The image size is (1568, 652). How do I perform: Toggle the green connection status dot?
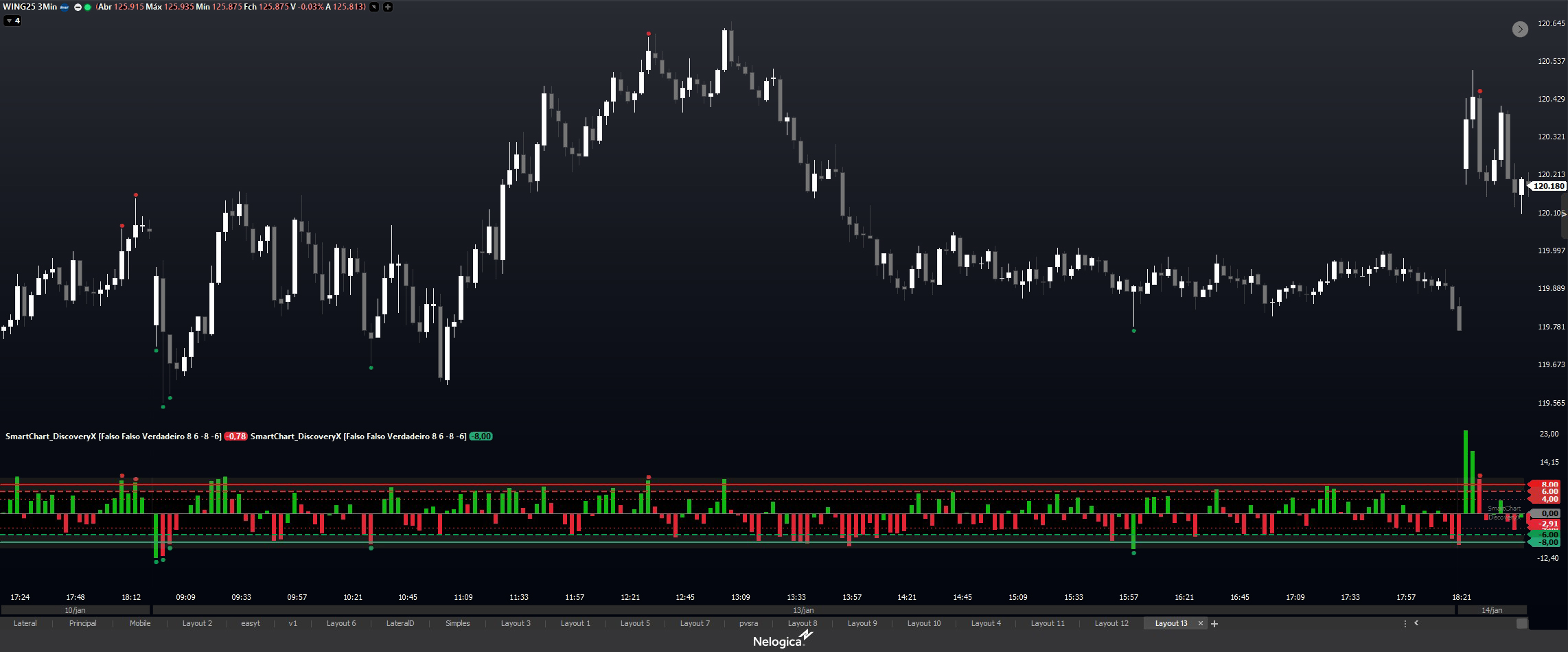[87, 8]
